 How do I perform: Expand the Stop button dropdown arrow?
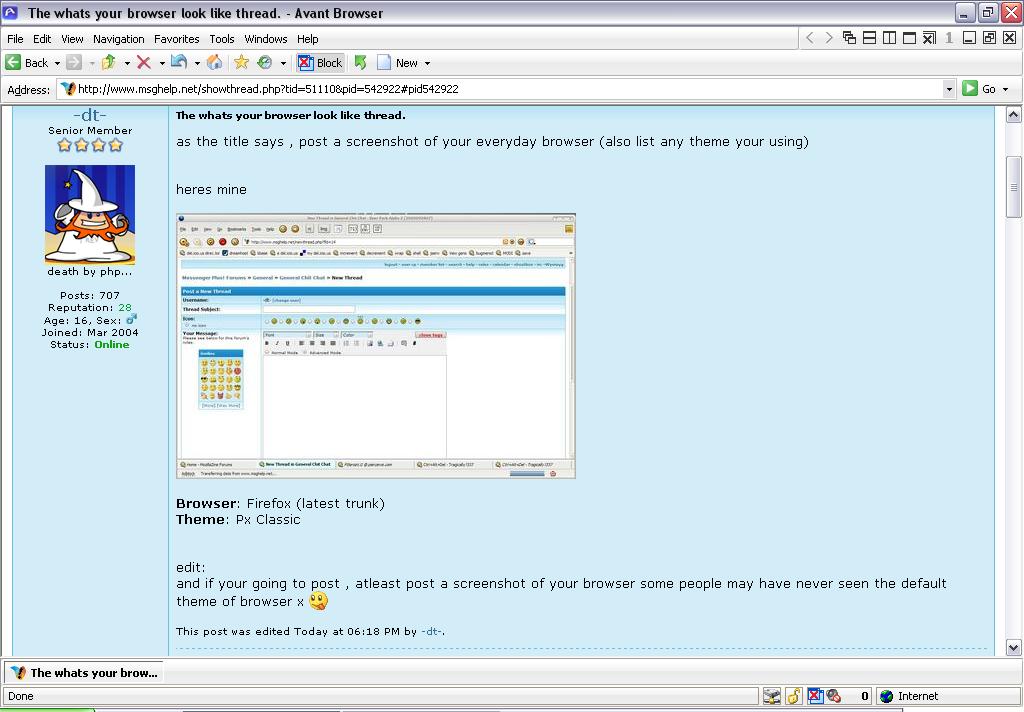click(x=161, y=63)
